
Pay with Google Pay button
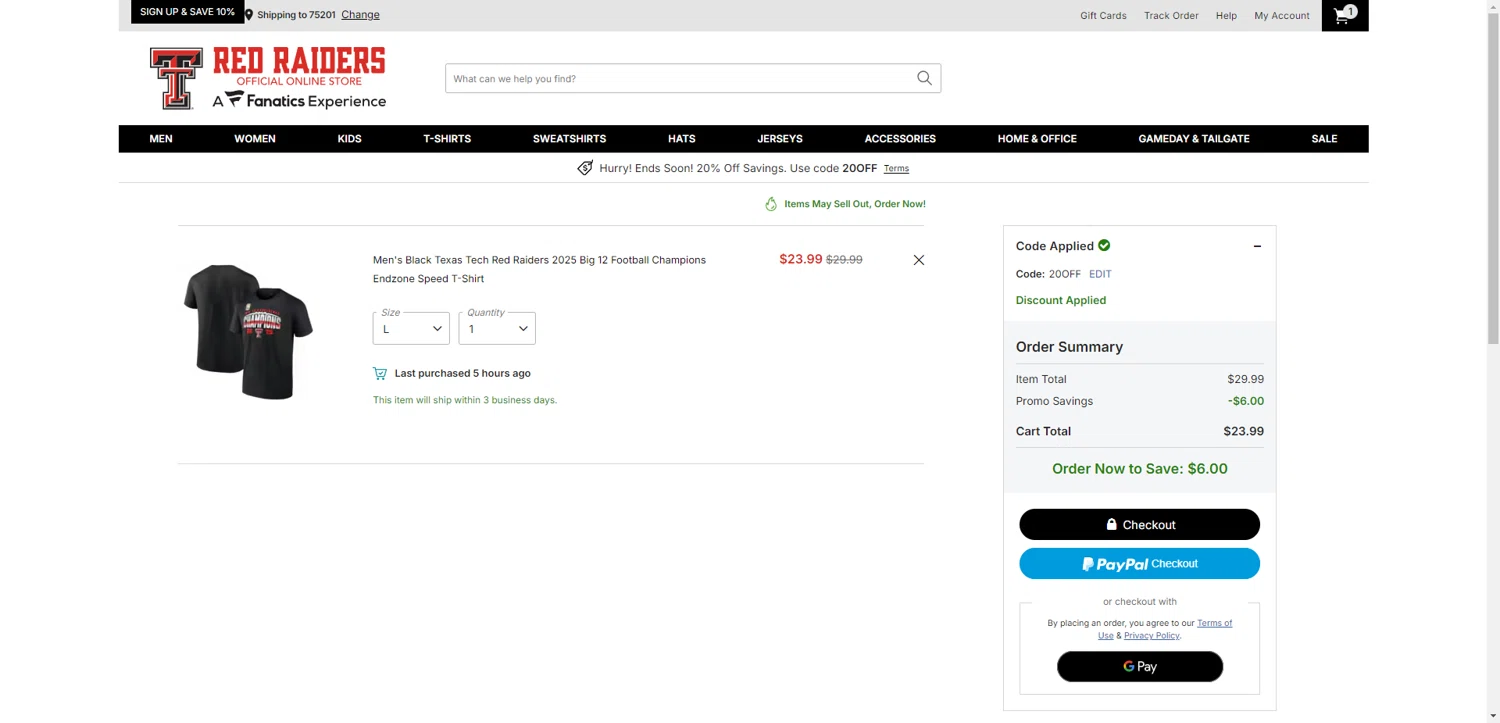click(x=1139, y=667)
